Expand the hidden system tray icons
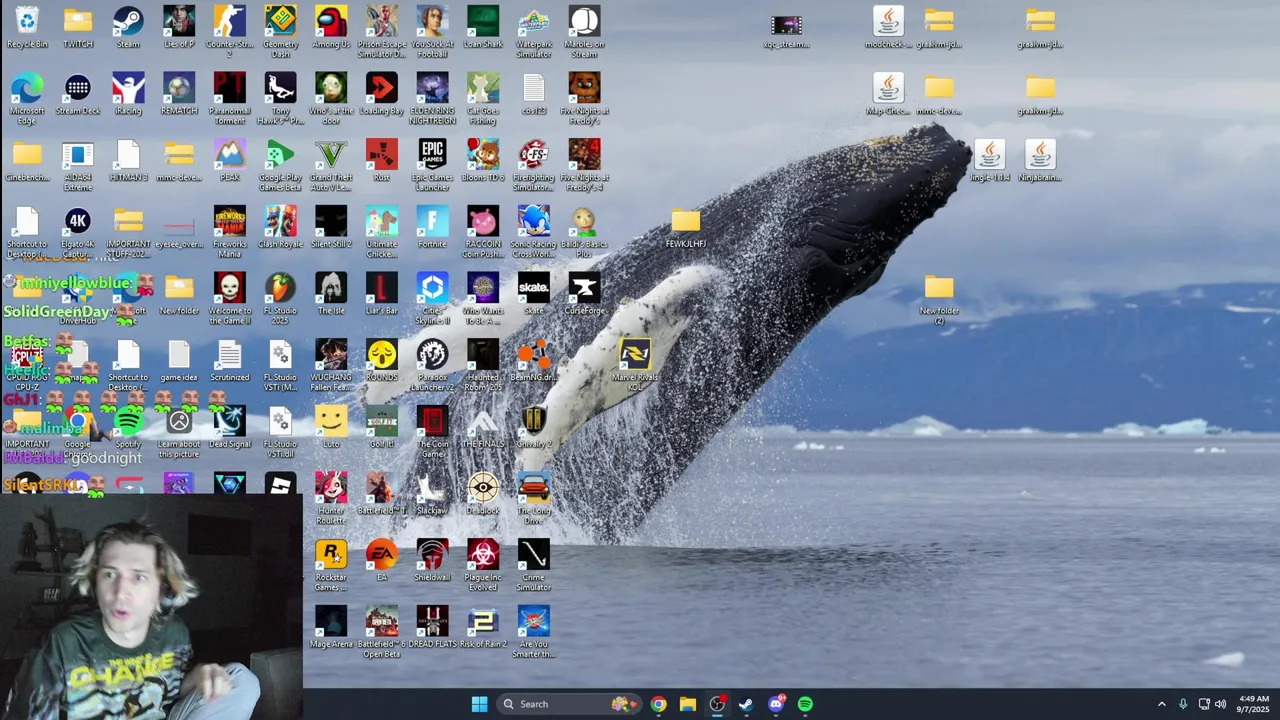The width and height of the screenshot is (1280, 720). (x=1161, y=704)
